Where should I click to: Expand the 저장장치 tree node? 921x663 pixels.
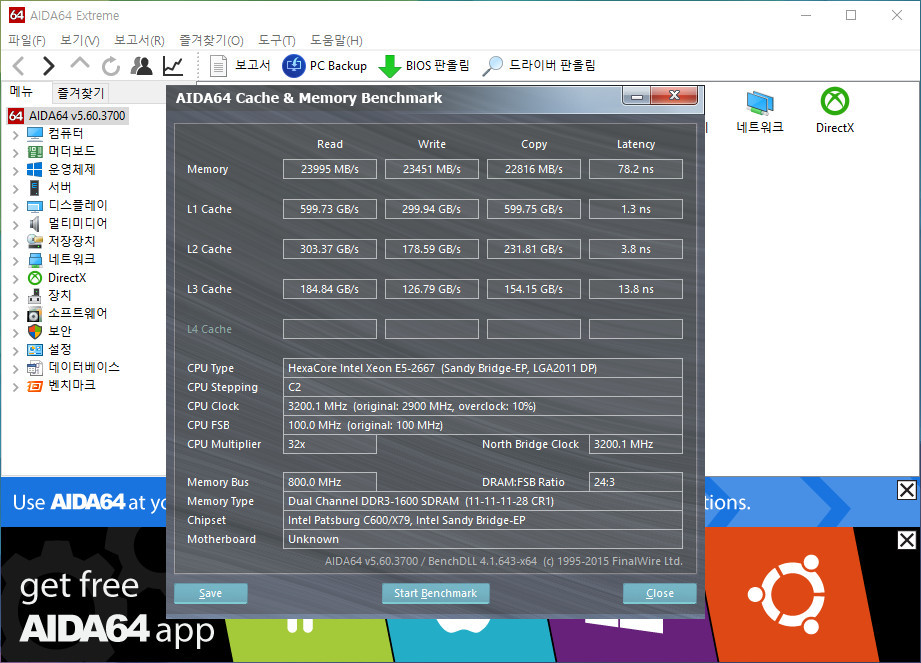[x=16, y=243]
